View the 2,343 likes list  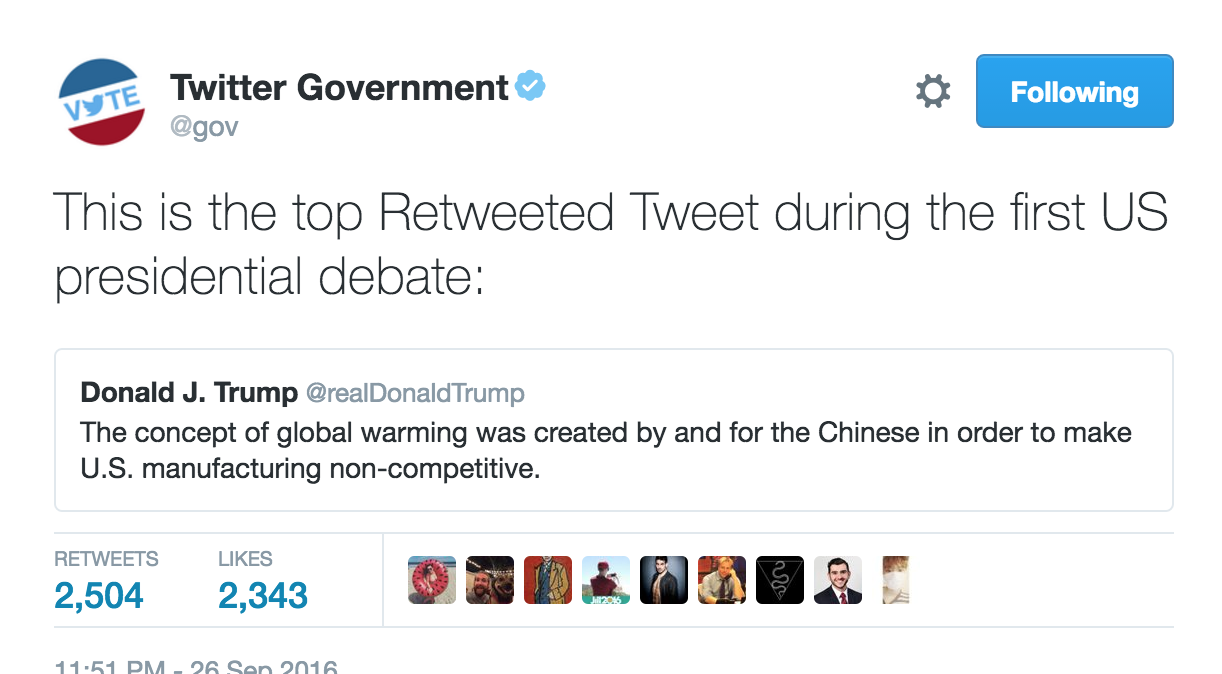pyautogui.click(x=262, y=596)
